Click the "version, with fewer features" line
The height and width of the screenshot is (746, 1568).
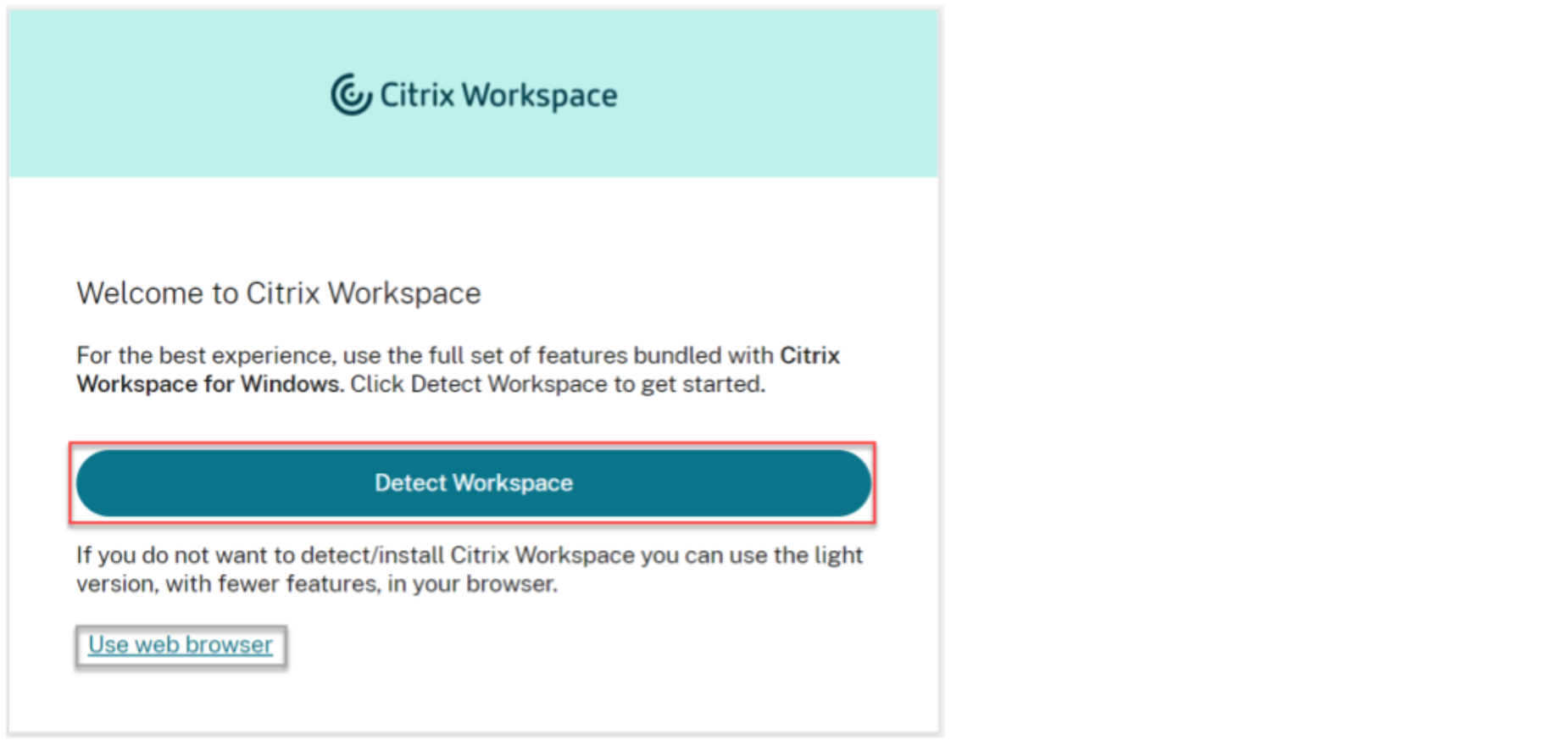316,584
